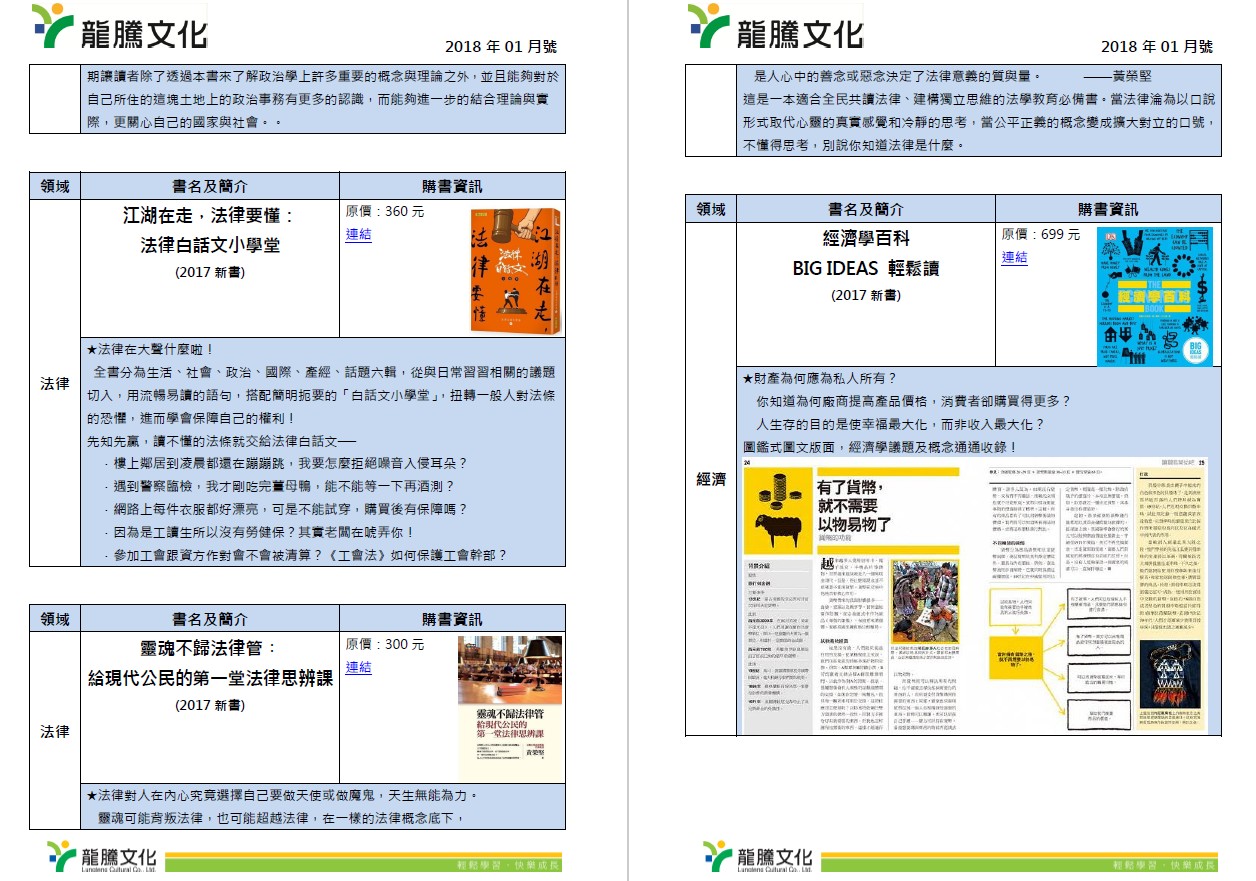The image size is (1256, 881).
Task: Click the 原價：360 元 price text
Action: (x=385, y=212)
